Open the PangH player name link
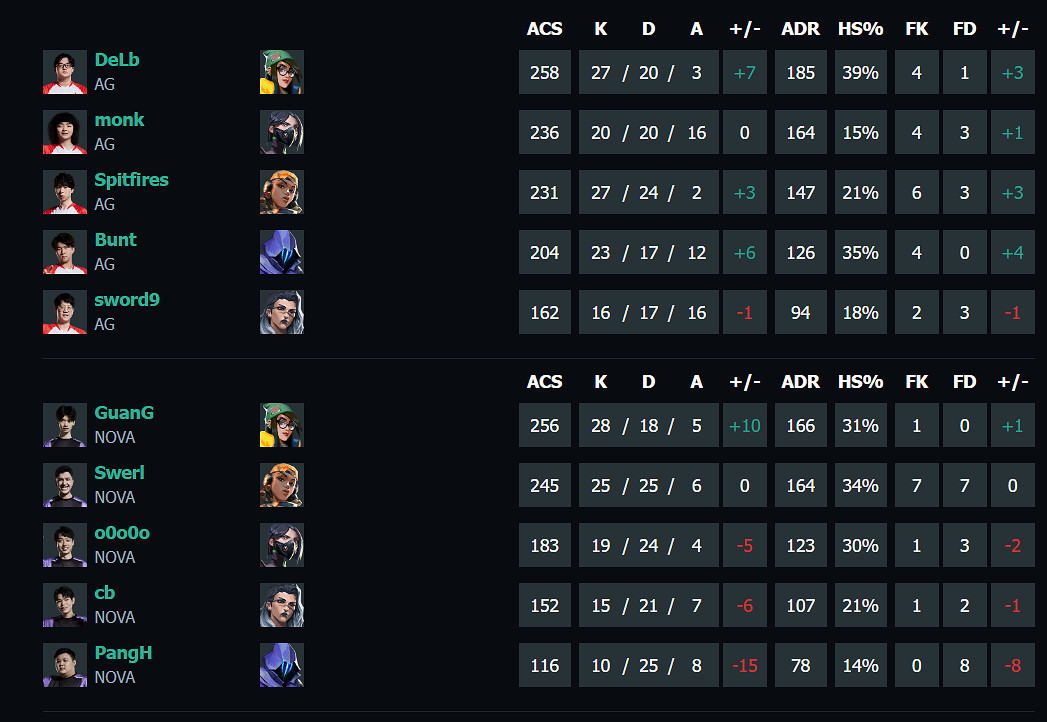 coord(123,653)
